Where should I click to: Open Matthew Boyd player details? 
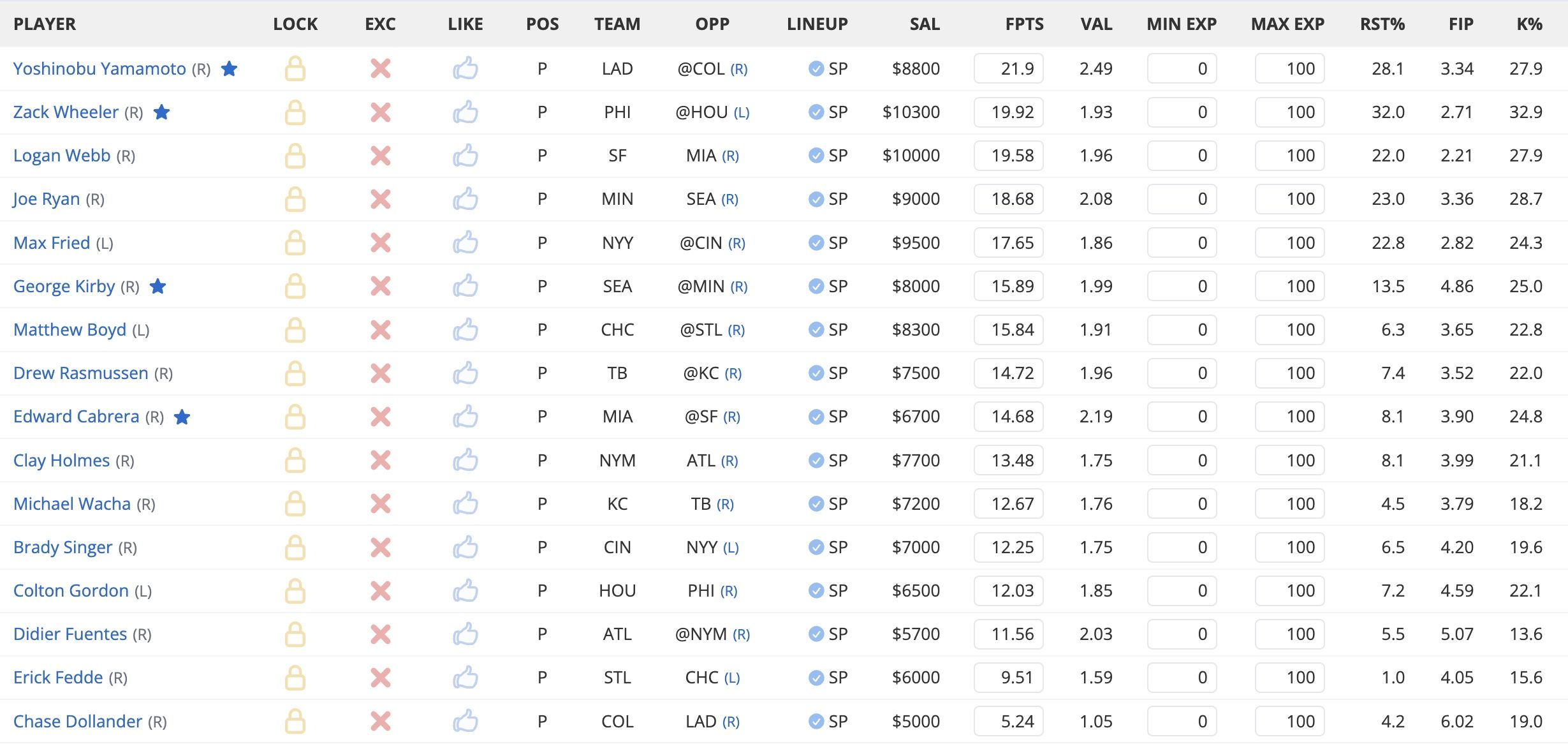pyautogui.click(x=70, y=330)
